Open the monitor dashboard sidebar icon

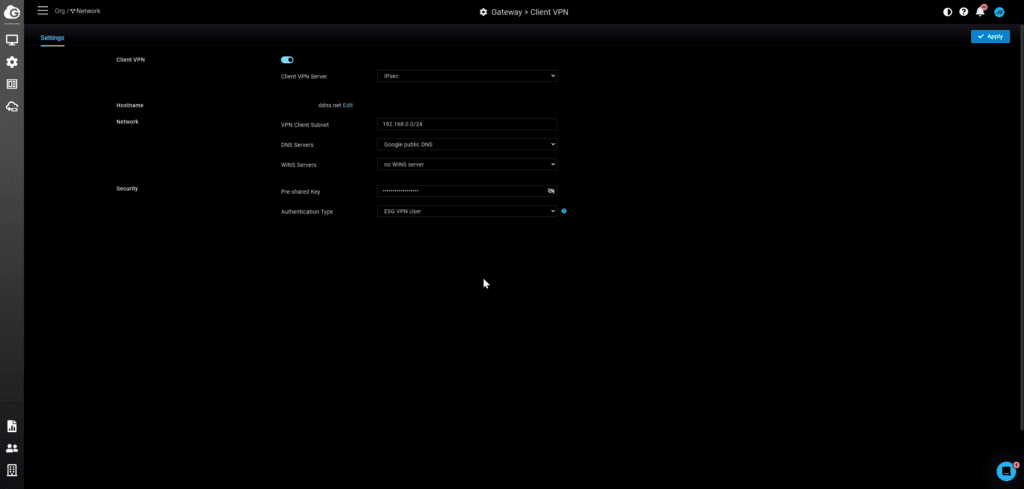12,40
